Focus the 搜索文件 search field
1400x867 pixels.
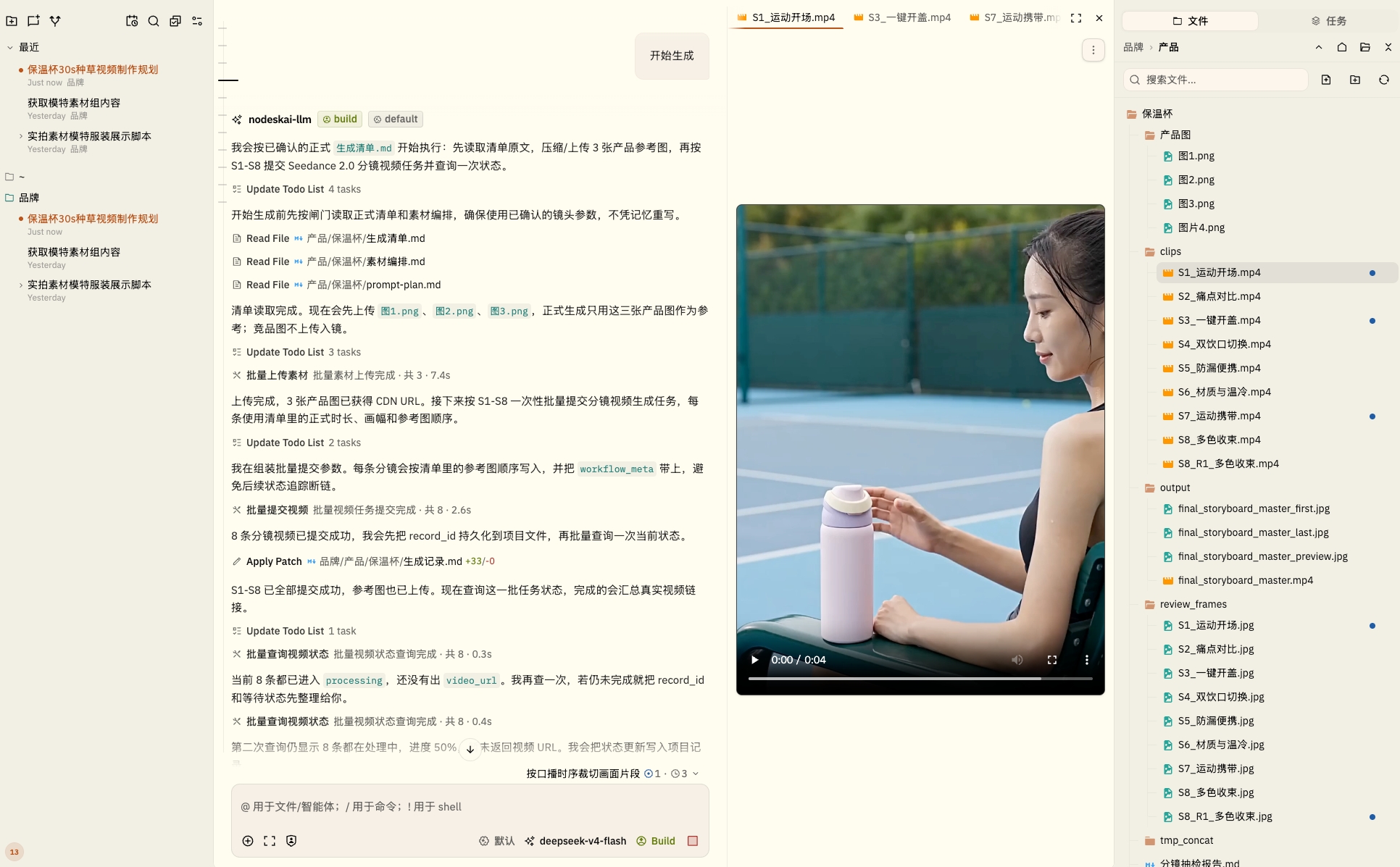pyautogui.click(x=1216, y=80)
